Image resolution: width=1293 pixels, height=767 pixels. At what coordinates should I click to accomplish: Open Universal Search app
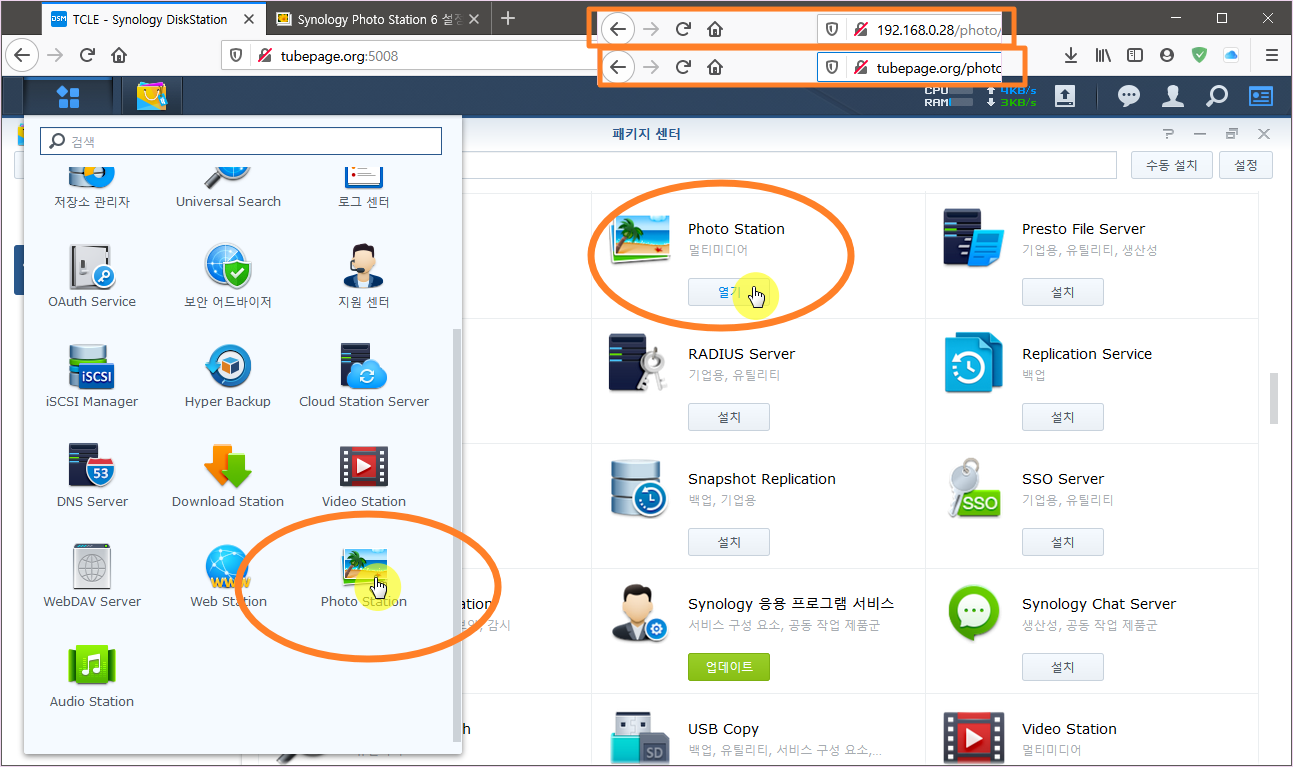[228, 185]
